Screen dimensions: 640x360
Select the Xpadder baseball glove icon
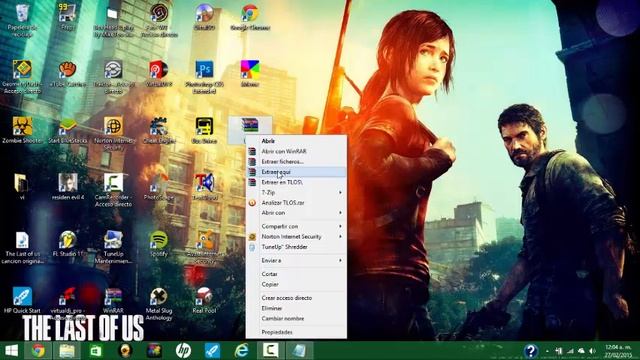coord(68,73)
